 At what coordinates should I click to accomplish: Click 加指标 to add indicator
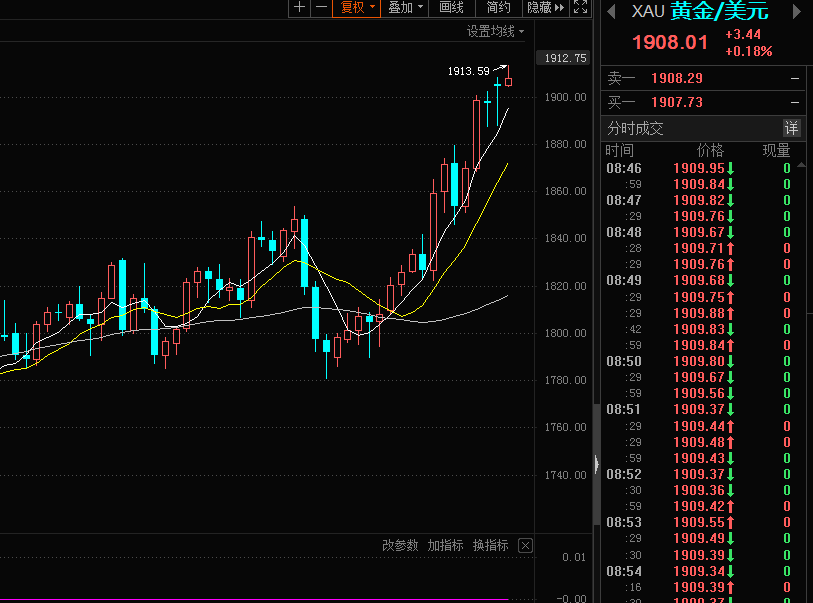[x=445, y=545]
